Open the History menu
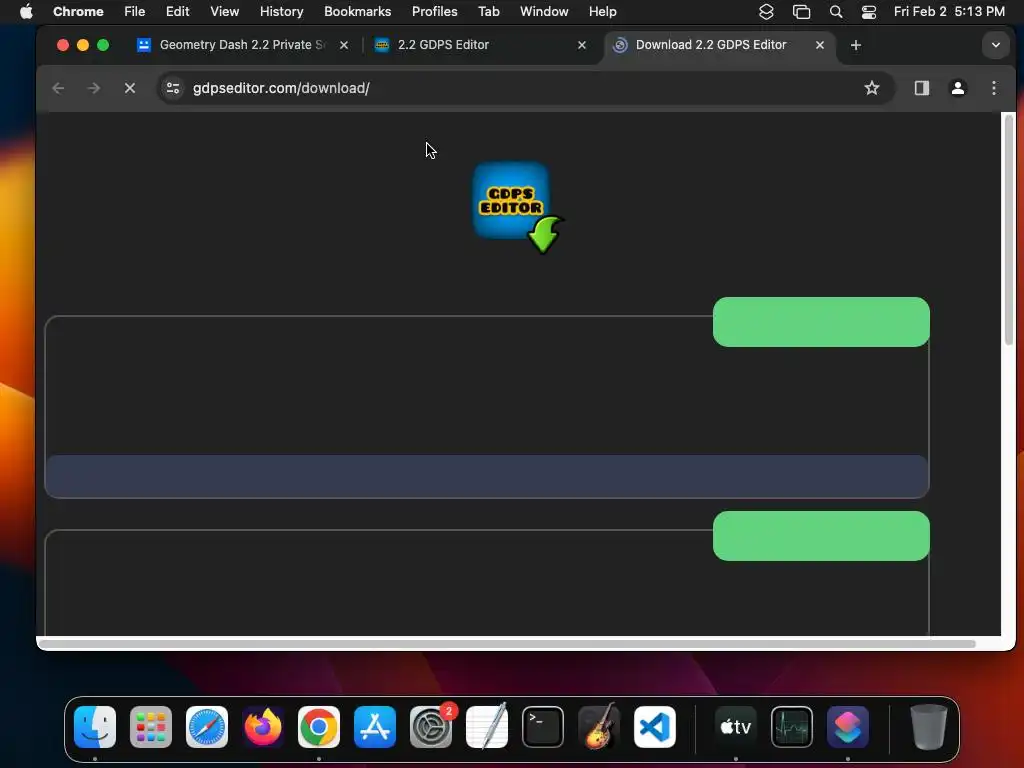 281,12
